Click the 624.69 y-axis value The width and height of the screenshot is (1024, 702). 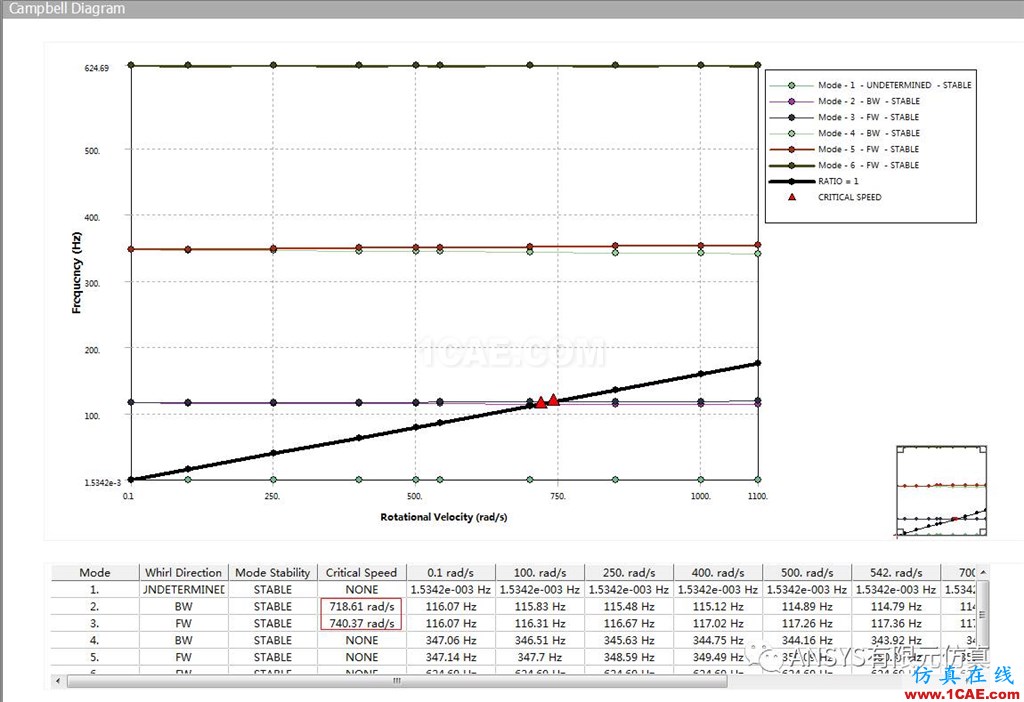coord(97,68)
